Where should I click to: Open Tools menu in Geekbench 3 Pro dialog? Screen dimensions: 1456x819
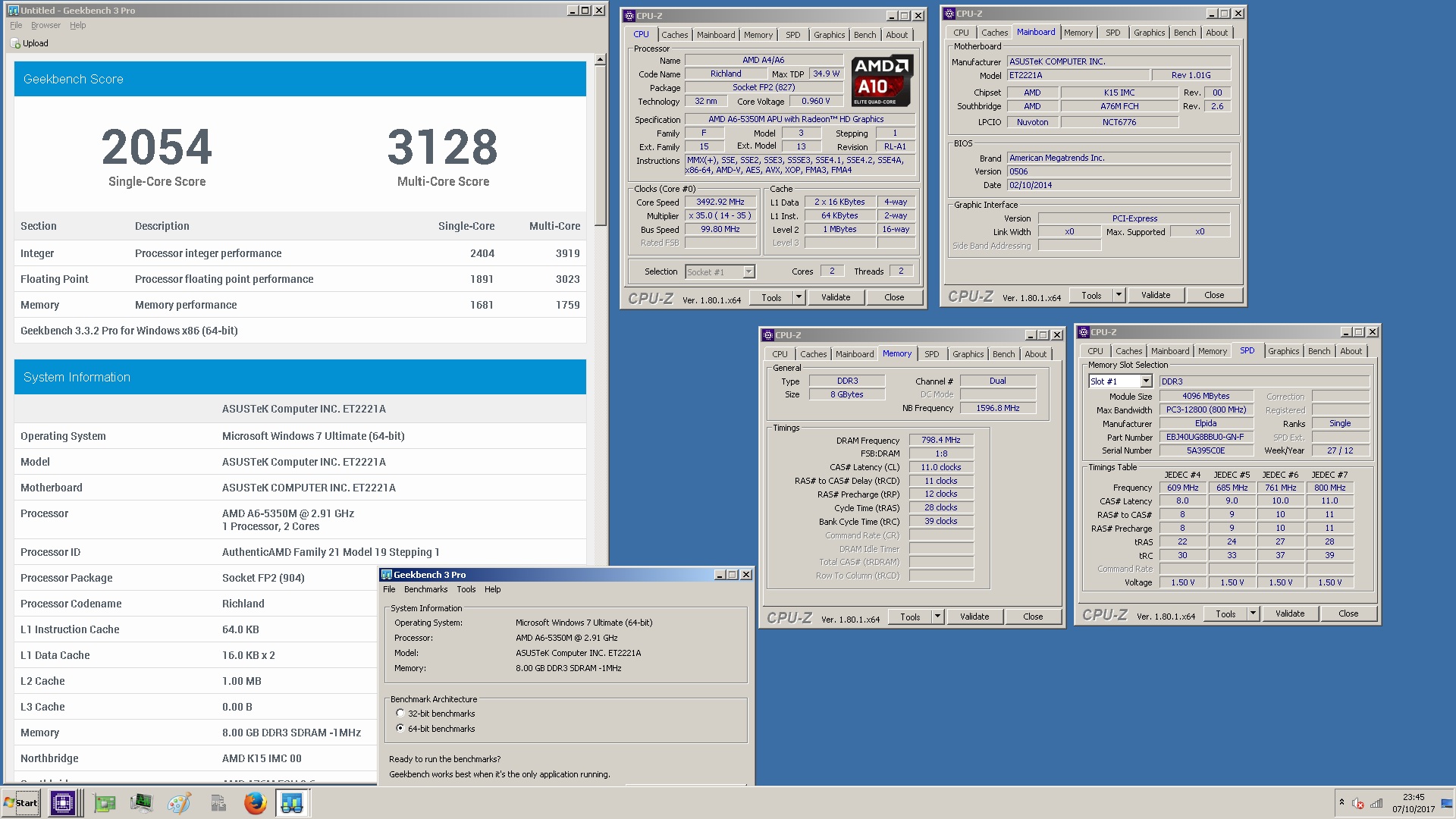pos(466,589)
